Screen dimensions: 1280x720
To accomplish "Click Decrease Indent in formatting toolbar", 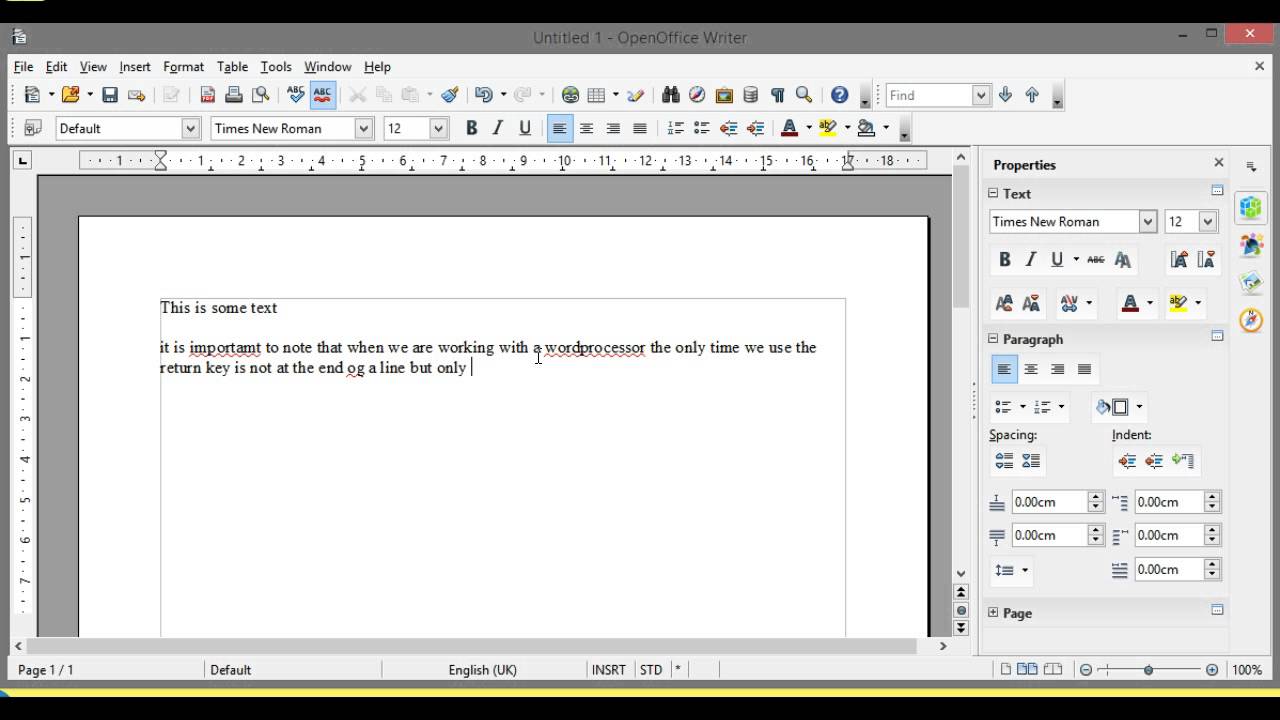I will click(729, 128).
